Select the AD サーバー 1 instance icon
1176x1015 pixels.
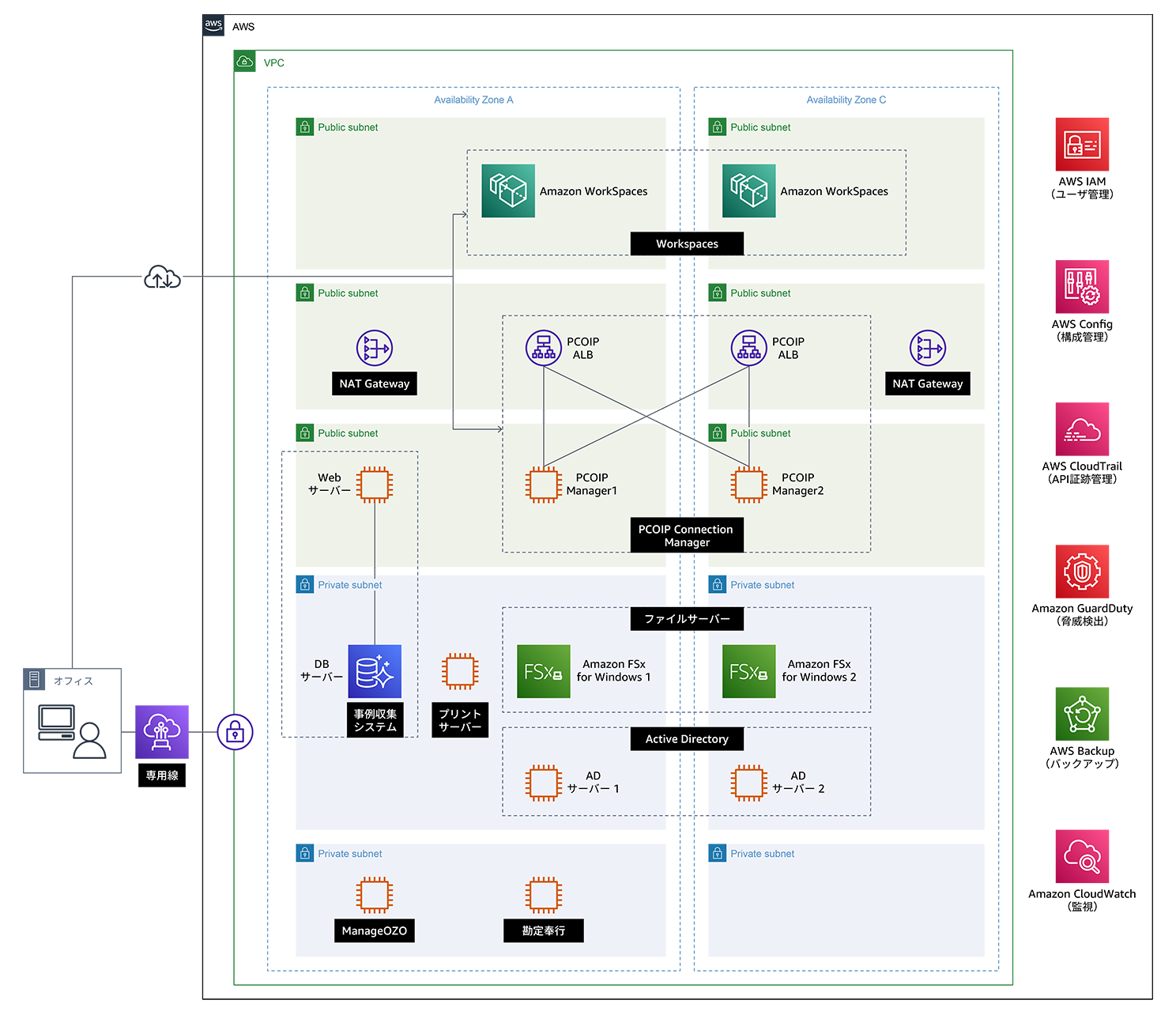coord(544,783)
